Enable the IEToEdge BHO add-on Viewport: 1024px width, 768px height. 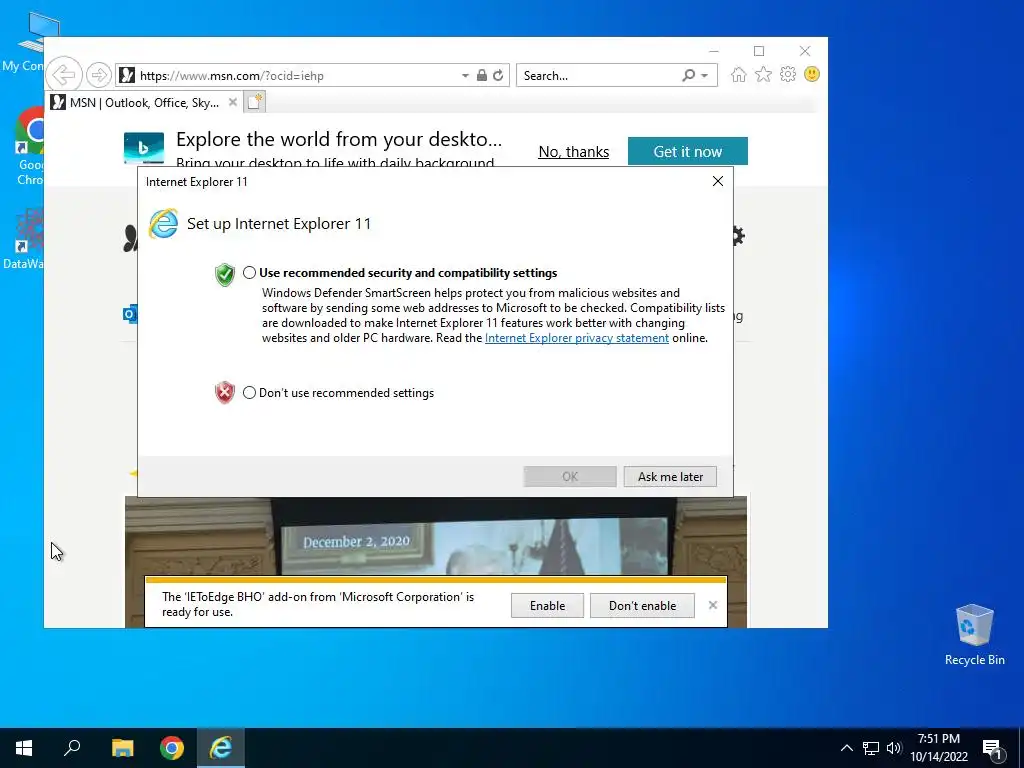(x=547, y=605)
